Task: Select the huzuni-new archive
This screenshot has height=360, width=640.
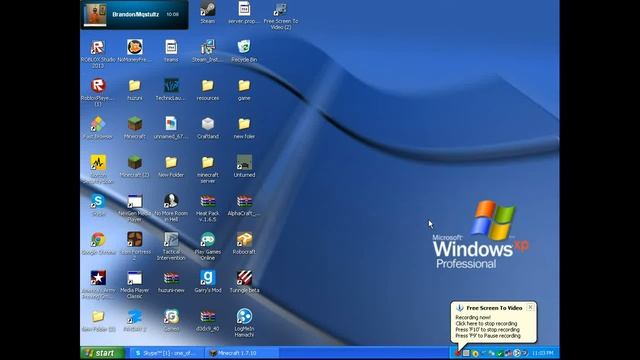Action: tap(171, 282)
